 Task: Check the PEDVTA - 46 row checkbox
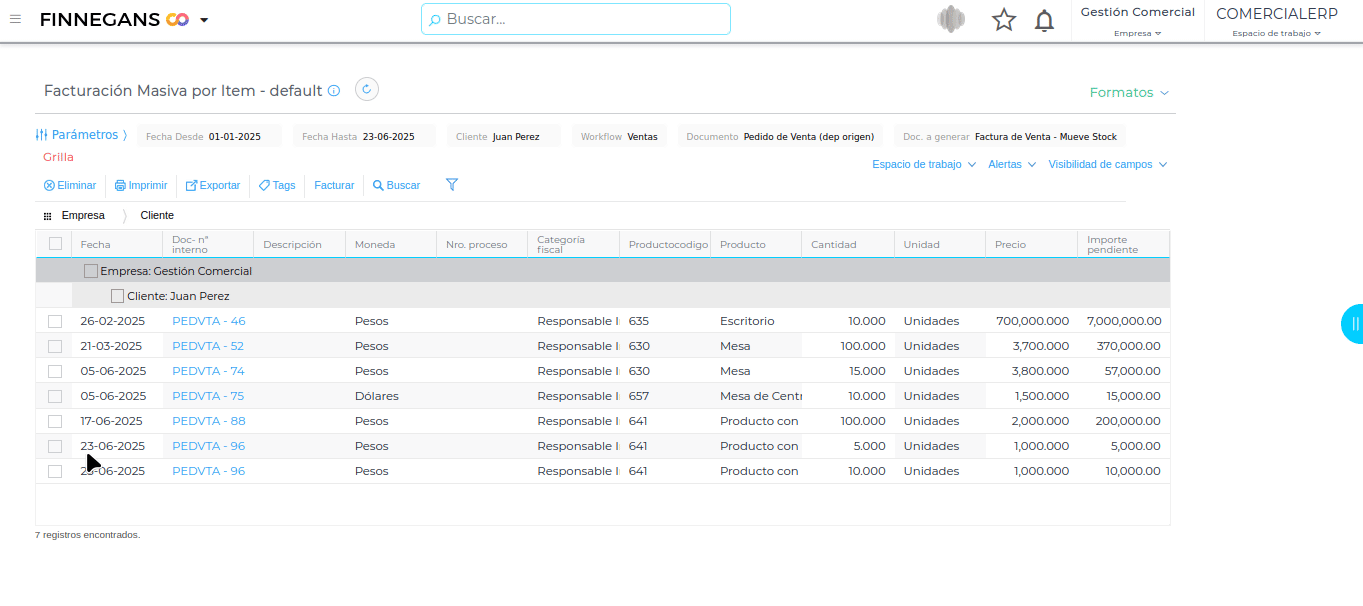[55, 321]
